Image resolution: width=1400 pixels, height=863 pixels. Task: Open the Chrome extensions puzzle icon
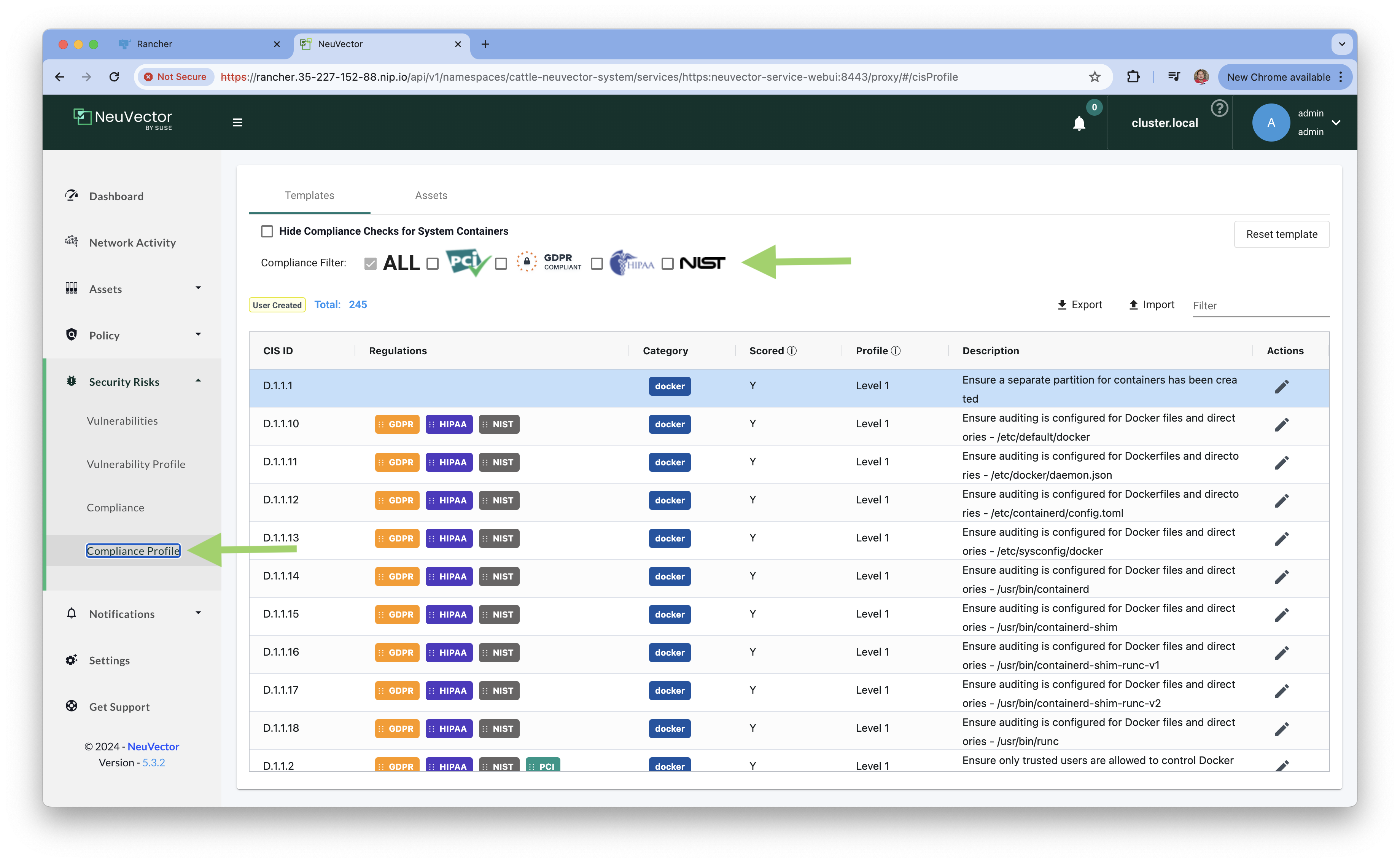pyautogui.click(x=1133, y=76)
